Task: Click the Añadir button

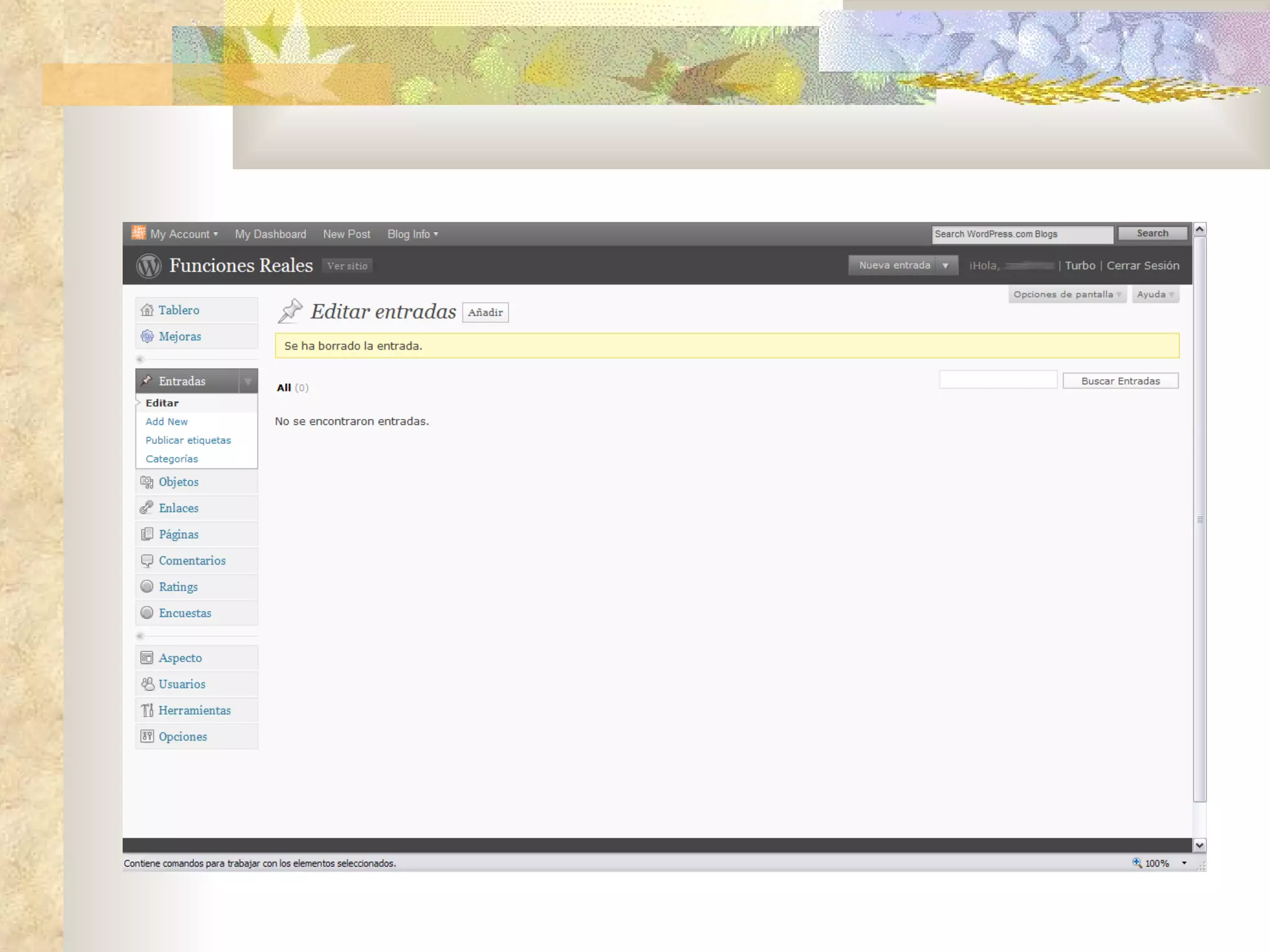Action: click(x=485, y=312)
